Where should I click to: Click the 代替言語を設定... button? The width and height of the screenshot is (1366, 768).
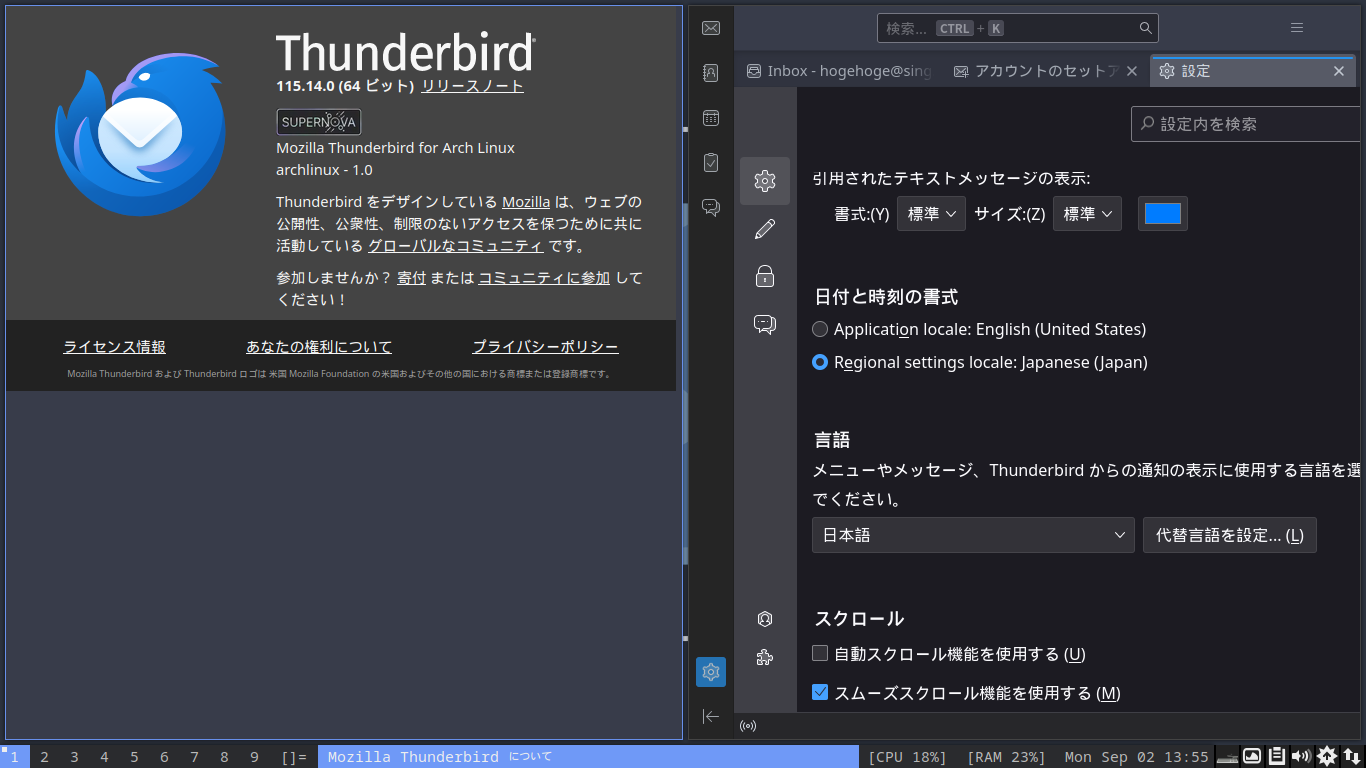[x=1230, y=535]
